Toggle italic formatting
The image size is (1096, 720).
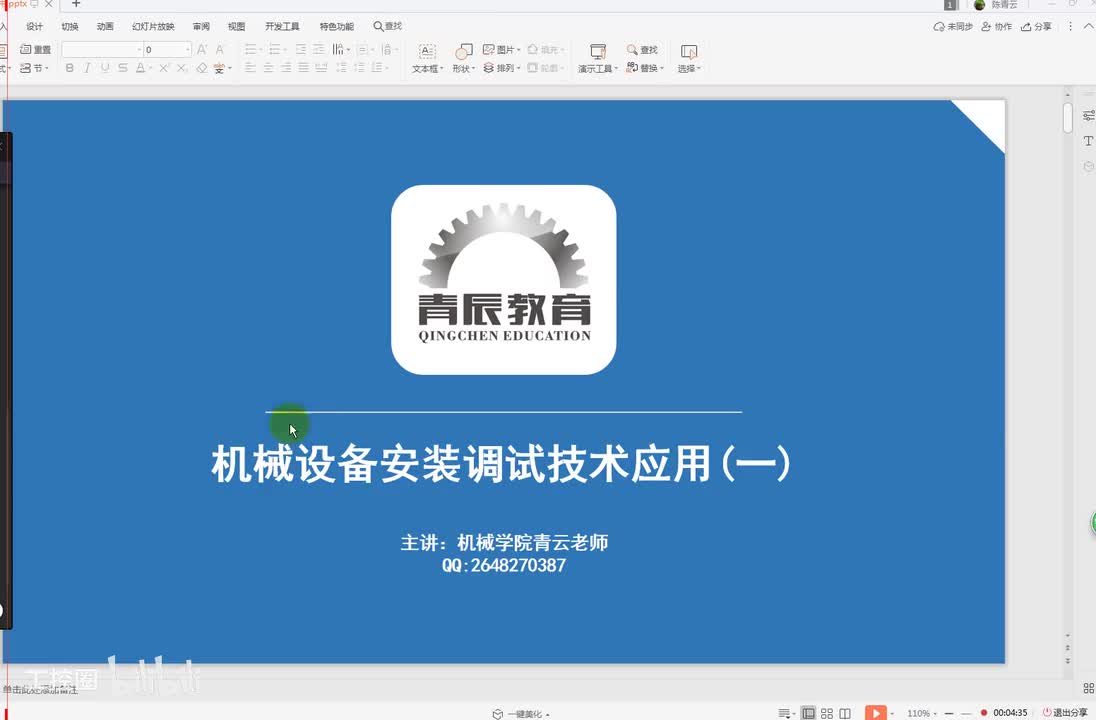click(87, 68)
